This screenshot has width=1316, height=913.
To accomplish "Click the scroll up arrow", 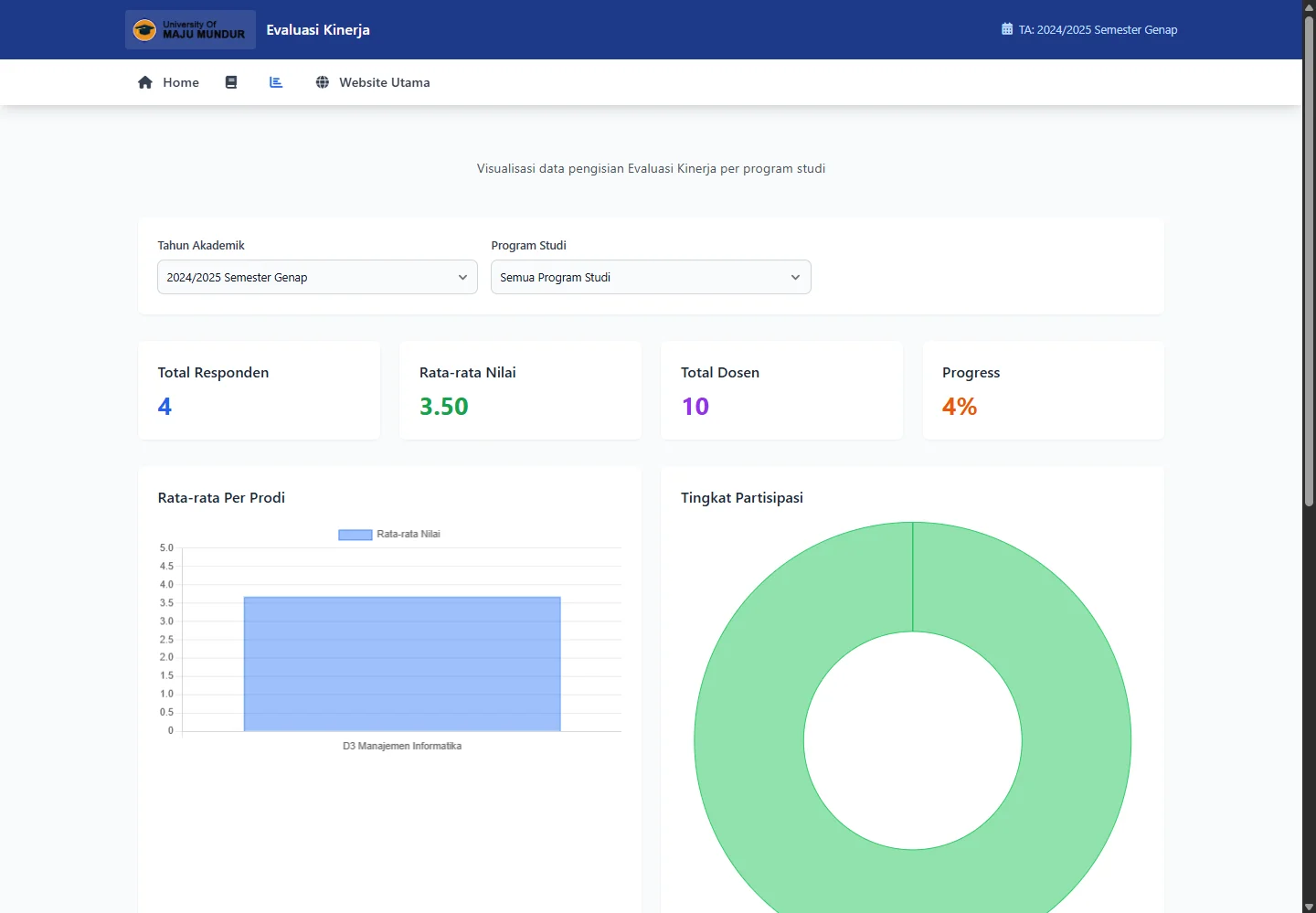I will (1309, 7).
